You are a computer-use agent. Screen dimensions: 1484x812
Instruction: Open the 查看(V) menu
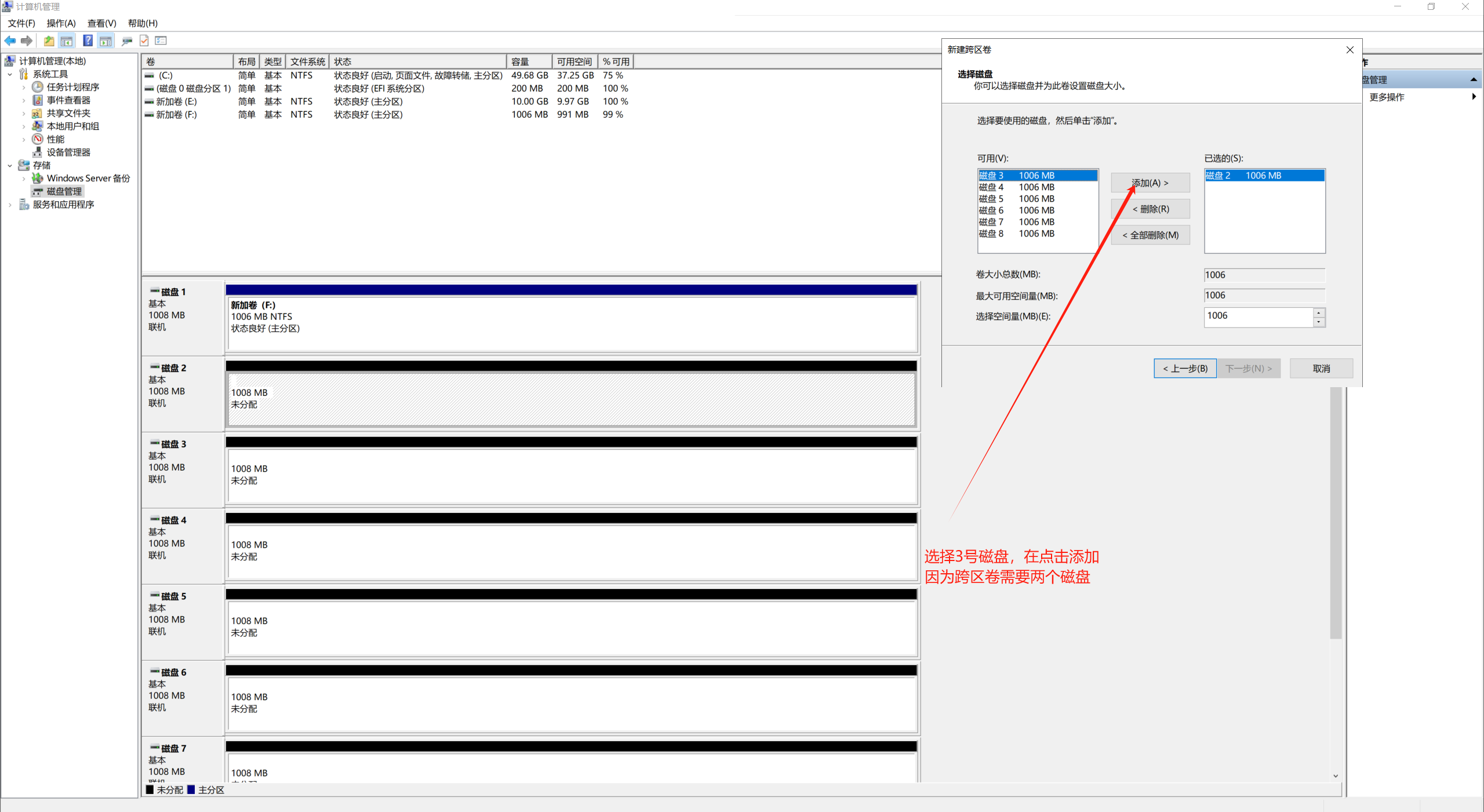tap(101, 23)
